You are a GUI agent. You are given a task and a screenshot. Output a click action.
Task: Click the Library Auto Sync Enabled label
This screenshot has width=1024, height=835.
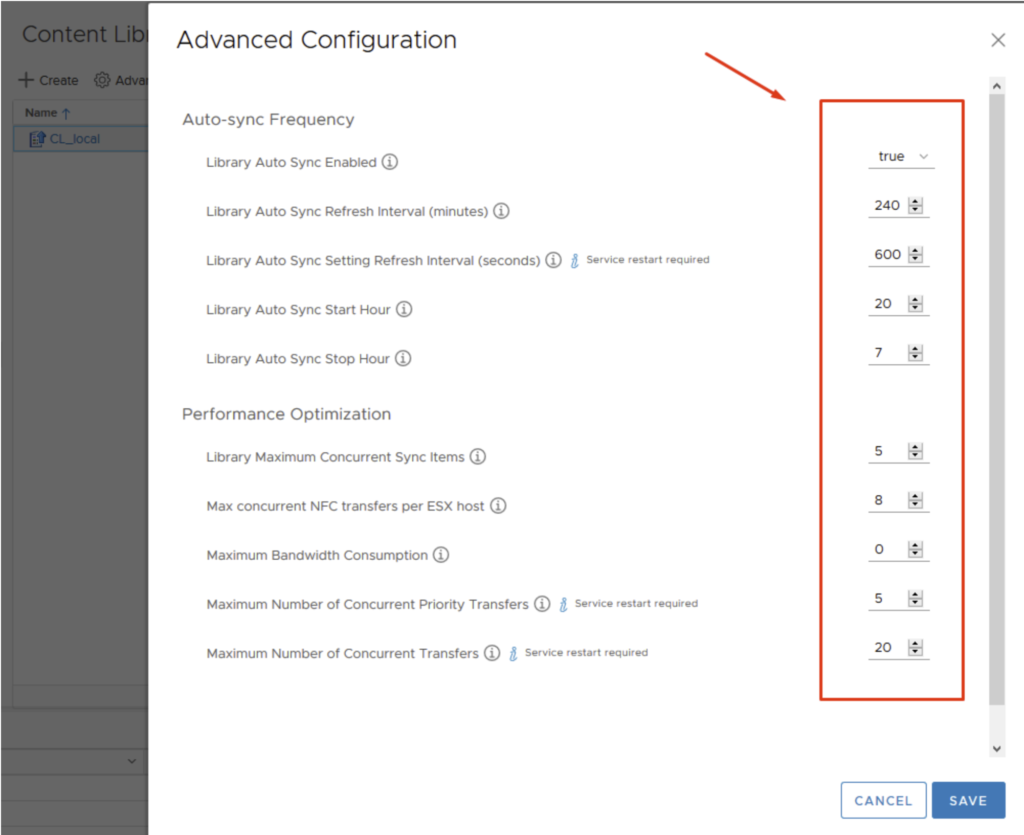pos(291,162)
